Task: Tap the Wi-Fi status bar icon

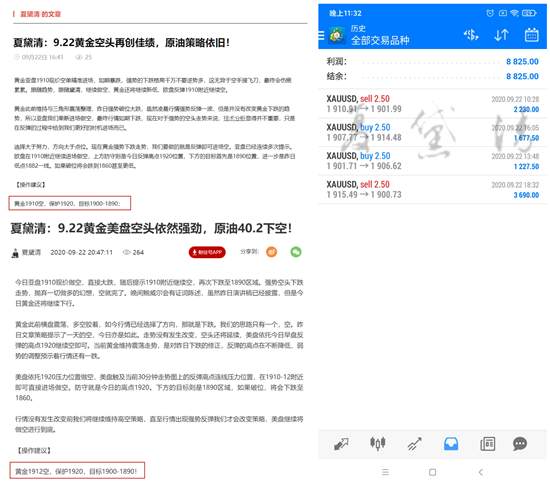Action: point(514,13)
